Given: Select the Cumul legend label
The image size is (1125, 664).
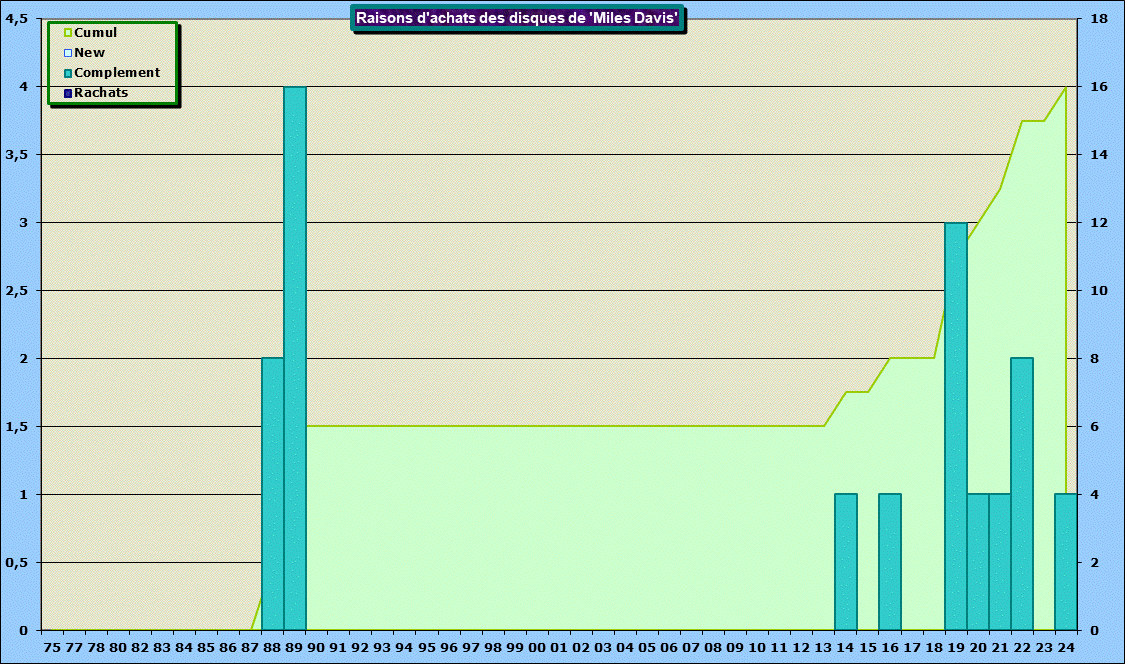Looking at the screenshot, I should pyautogui.click(x=95, y=33).
